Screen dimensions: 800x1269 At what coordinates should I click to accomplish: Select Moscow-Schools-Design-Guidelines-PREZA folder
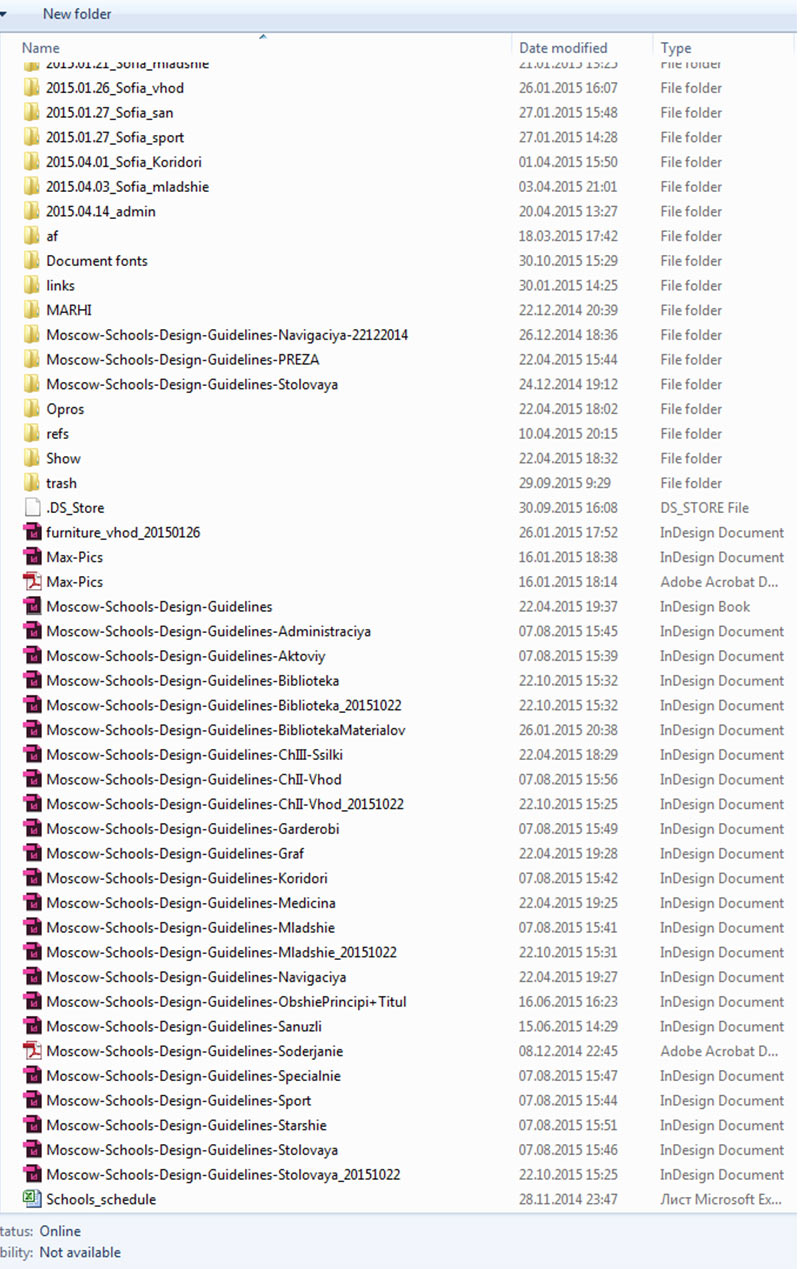click(182, 360)
